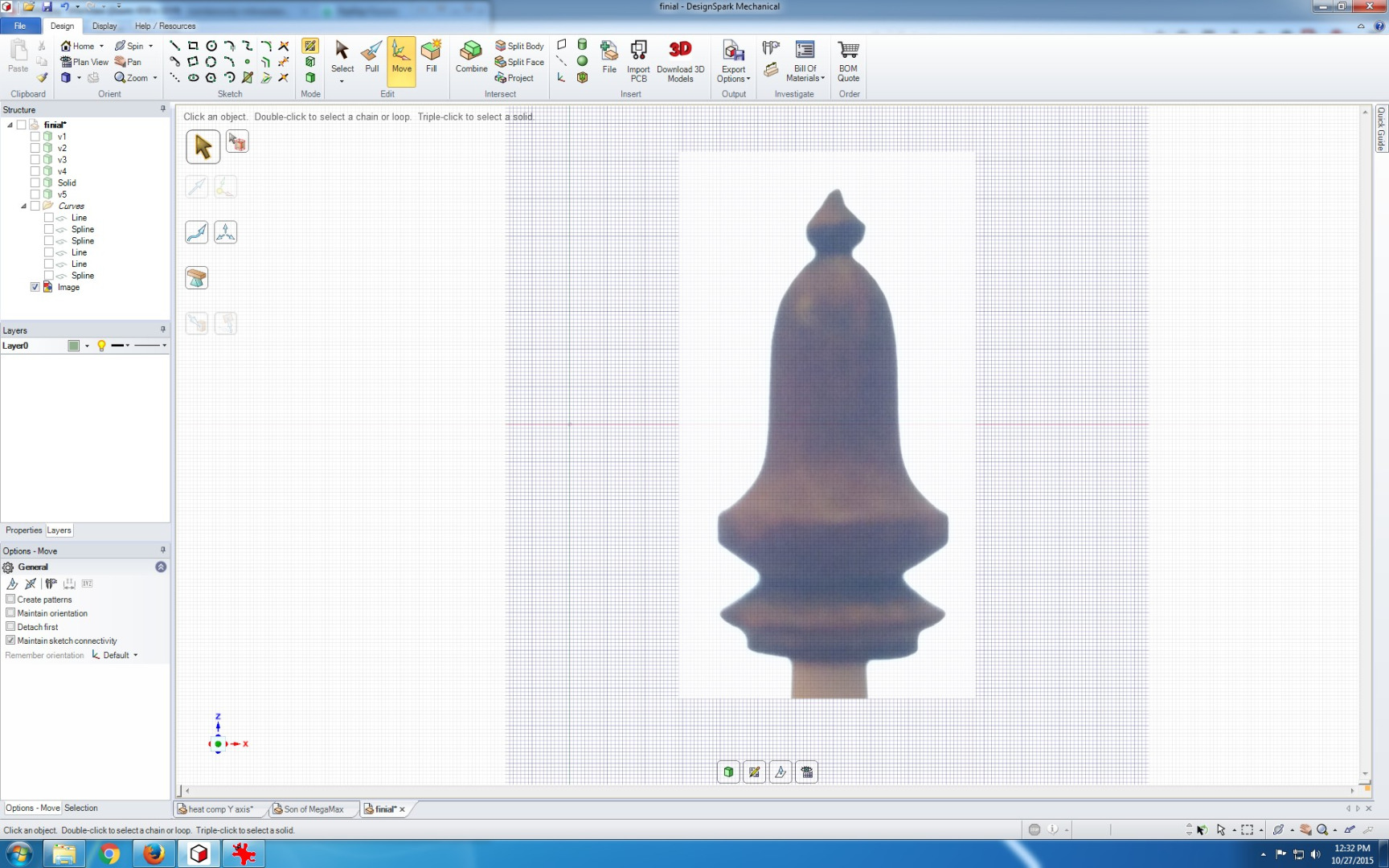Viewport: 1389px width, 868px height.
Task: Click the taskbar clock showing 12:32 PM
Action: 1352,854
